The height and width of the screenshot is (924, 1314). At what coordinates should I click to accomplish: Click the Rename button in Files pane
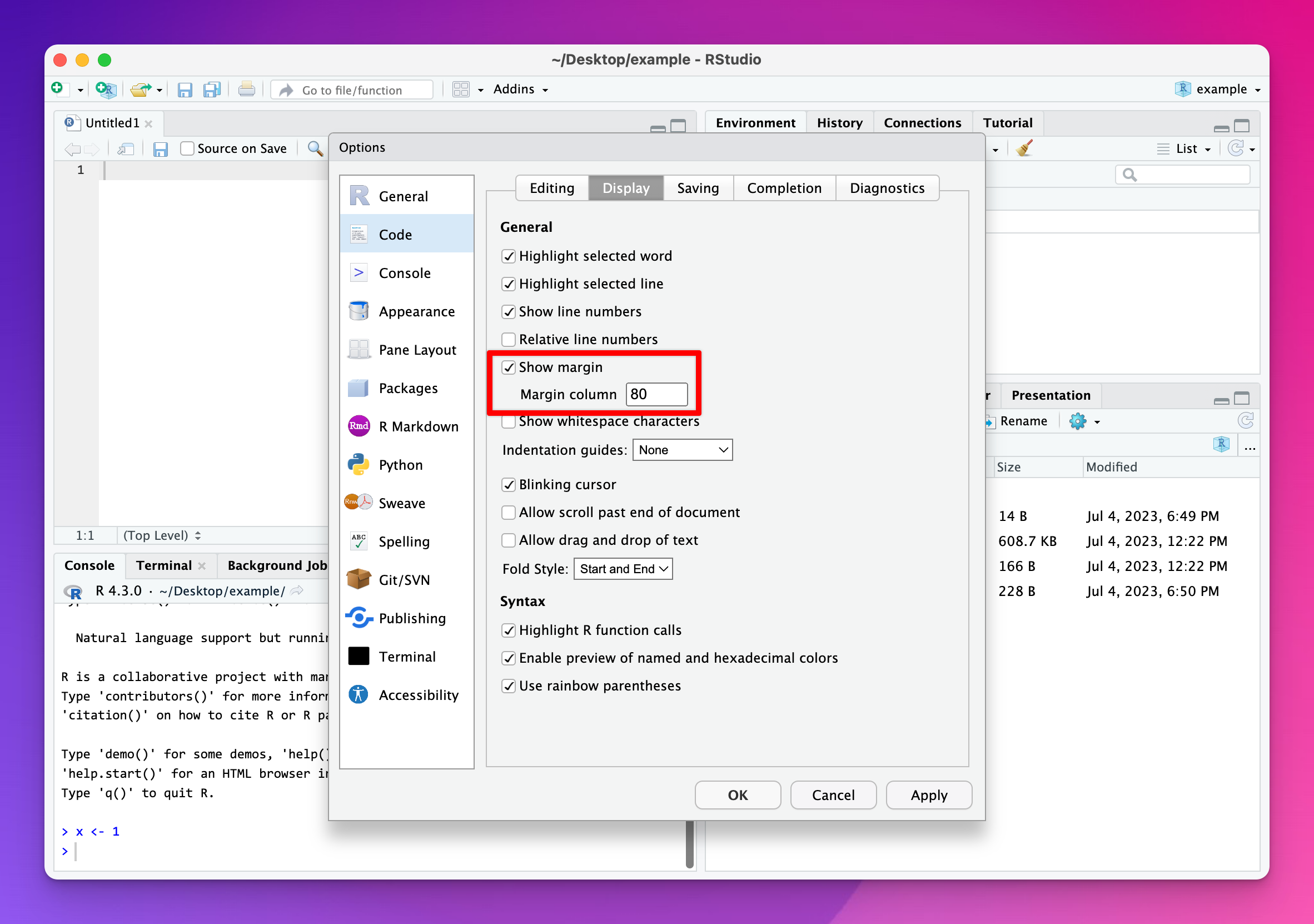(1017, 421)
